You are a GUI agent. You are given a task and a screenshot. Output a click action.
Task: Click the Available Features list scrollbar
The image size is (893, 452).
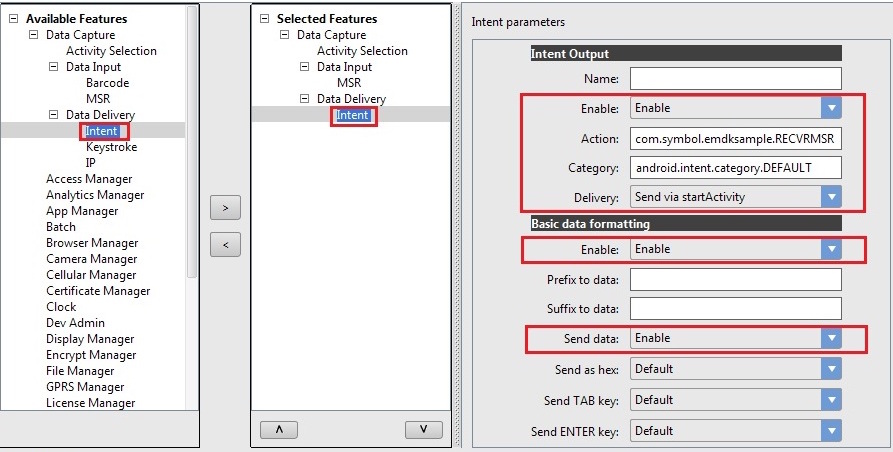coord(192,150)
